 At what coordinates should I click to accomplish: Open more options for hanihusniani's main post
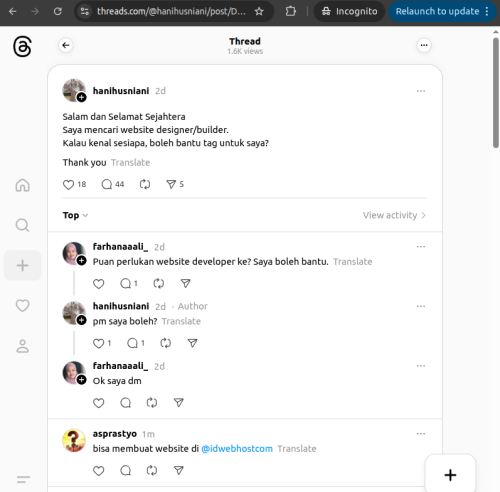[x=421, y=91]
